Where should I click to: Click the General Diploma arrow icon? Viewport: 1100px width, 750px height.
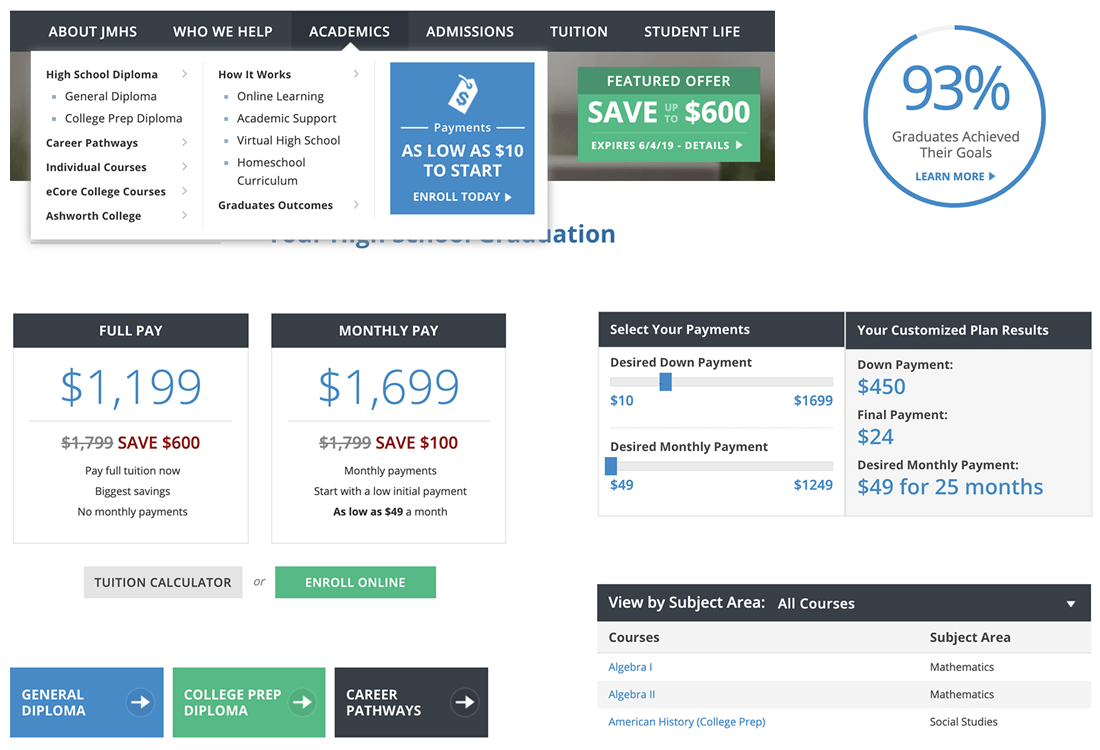140,702
